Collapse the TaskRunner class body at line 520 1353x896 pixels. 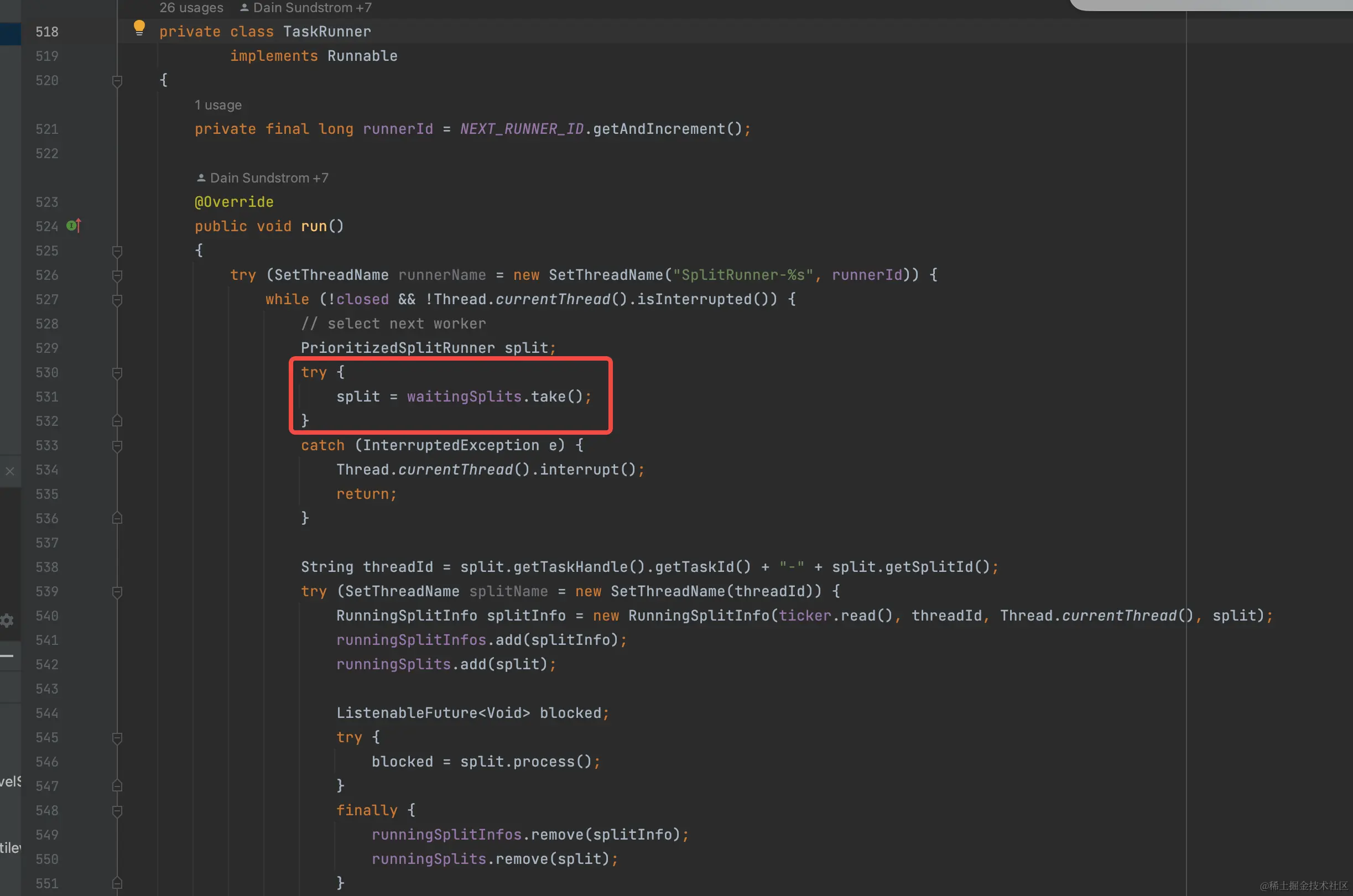[x=117, y=81]
